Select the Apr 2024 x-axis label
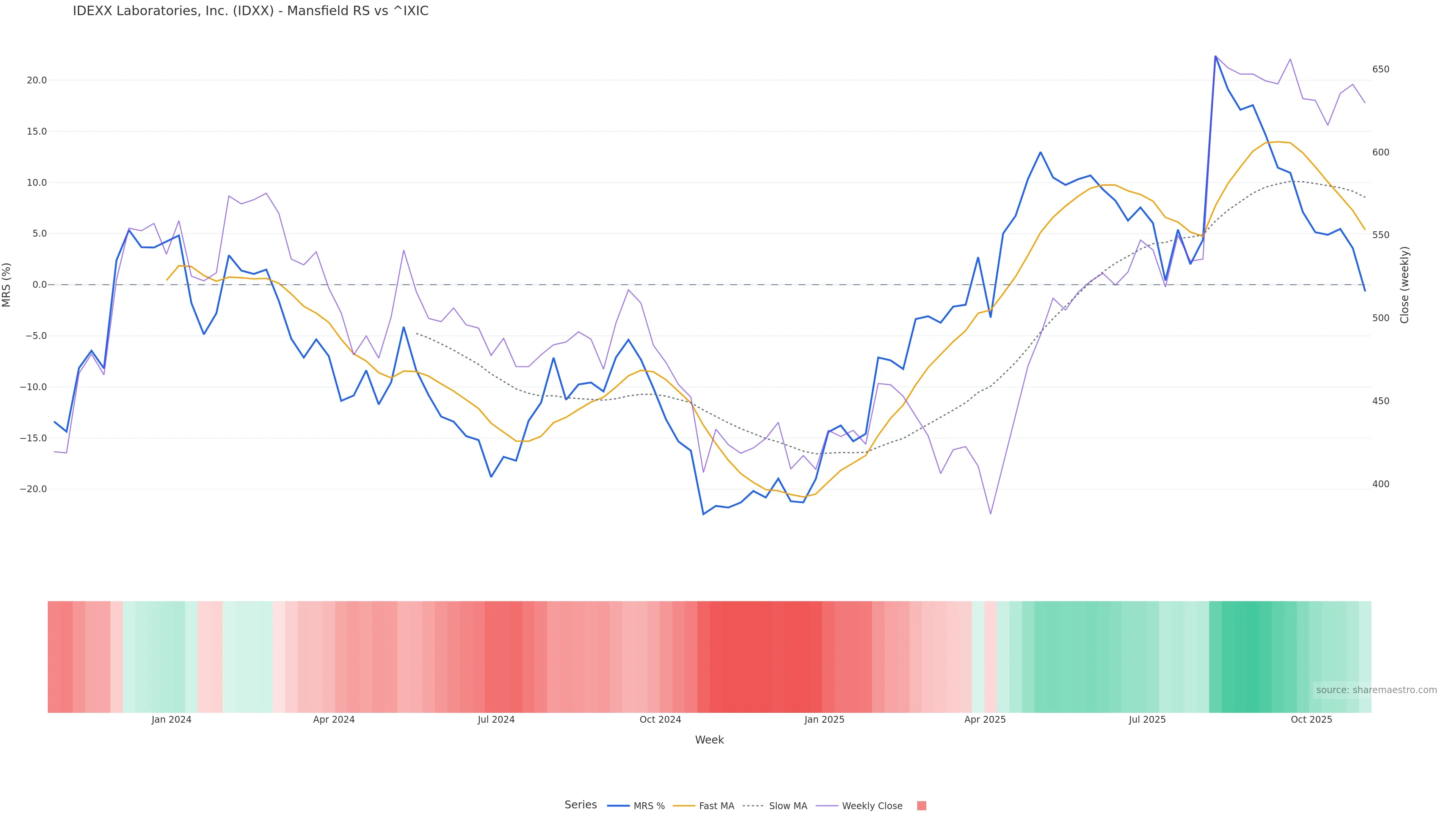Screen dimensions: 1456x819 click(334, 720)
